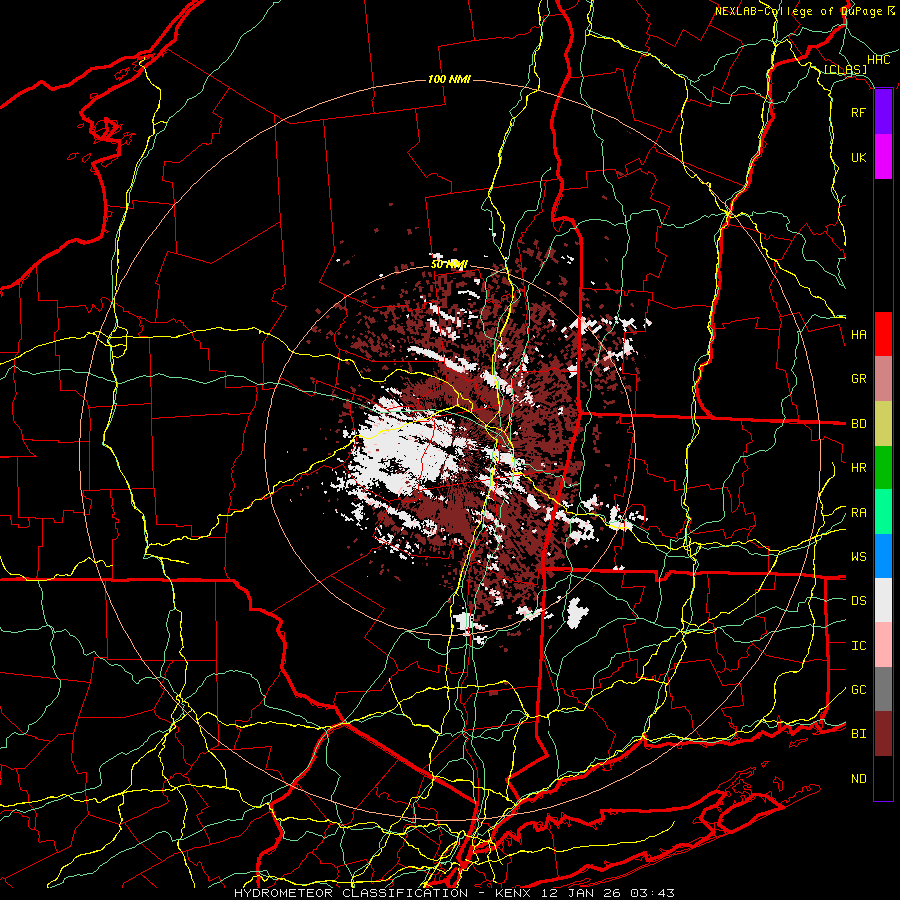Click the HR green legend swatch

coord(883,468)
